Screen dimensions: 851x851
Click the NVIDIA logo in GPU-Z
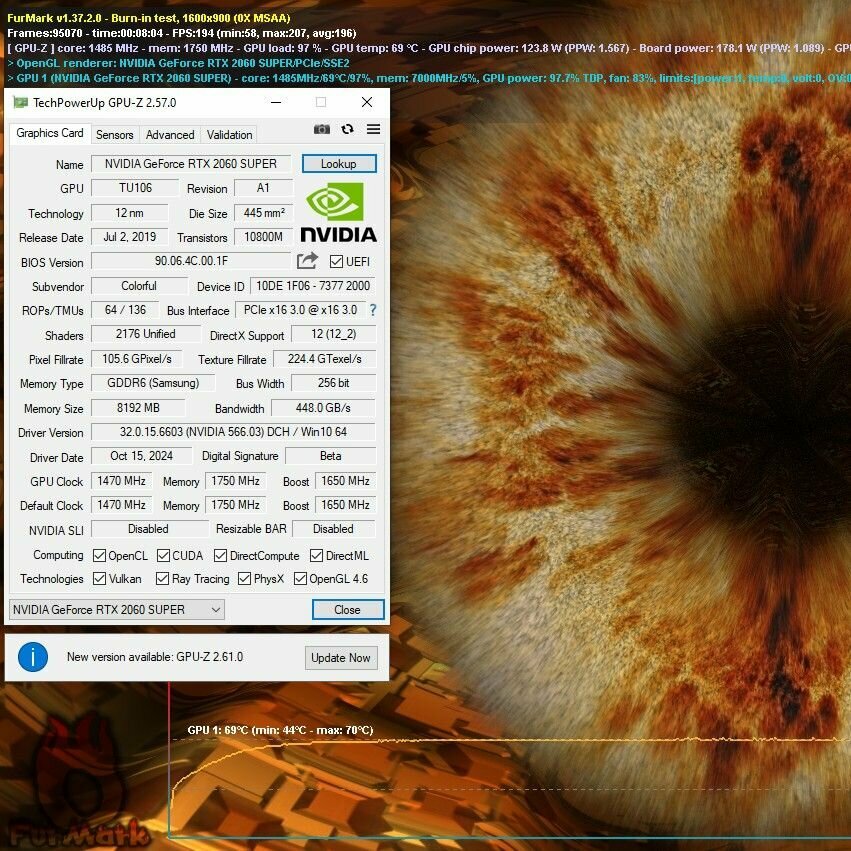point(338,212)
